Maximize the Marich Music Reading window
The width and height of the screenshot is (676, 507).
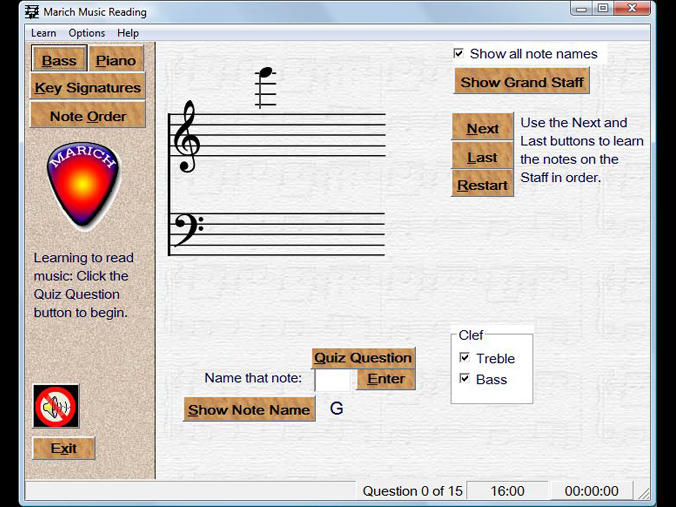coord(603,8)
